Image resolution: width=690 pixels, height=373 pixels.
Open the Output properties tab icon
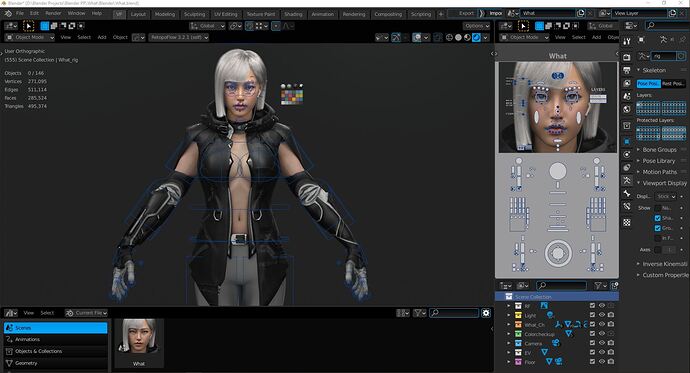pyautogui.click(x=627, y=70)
